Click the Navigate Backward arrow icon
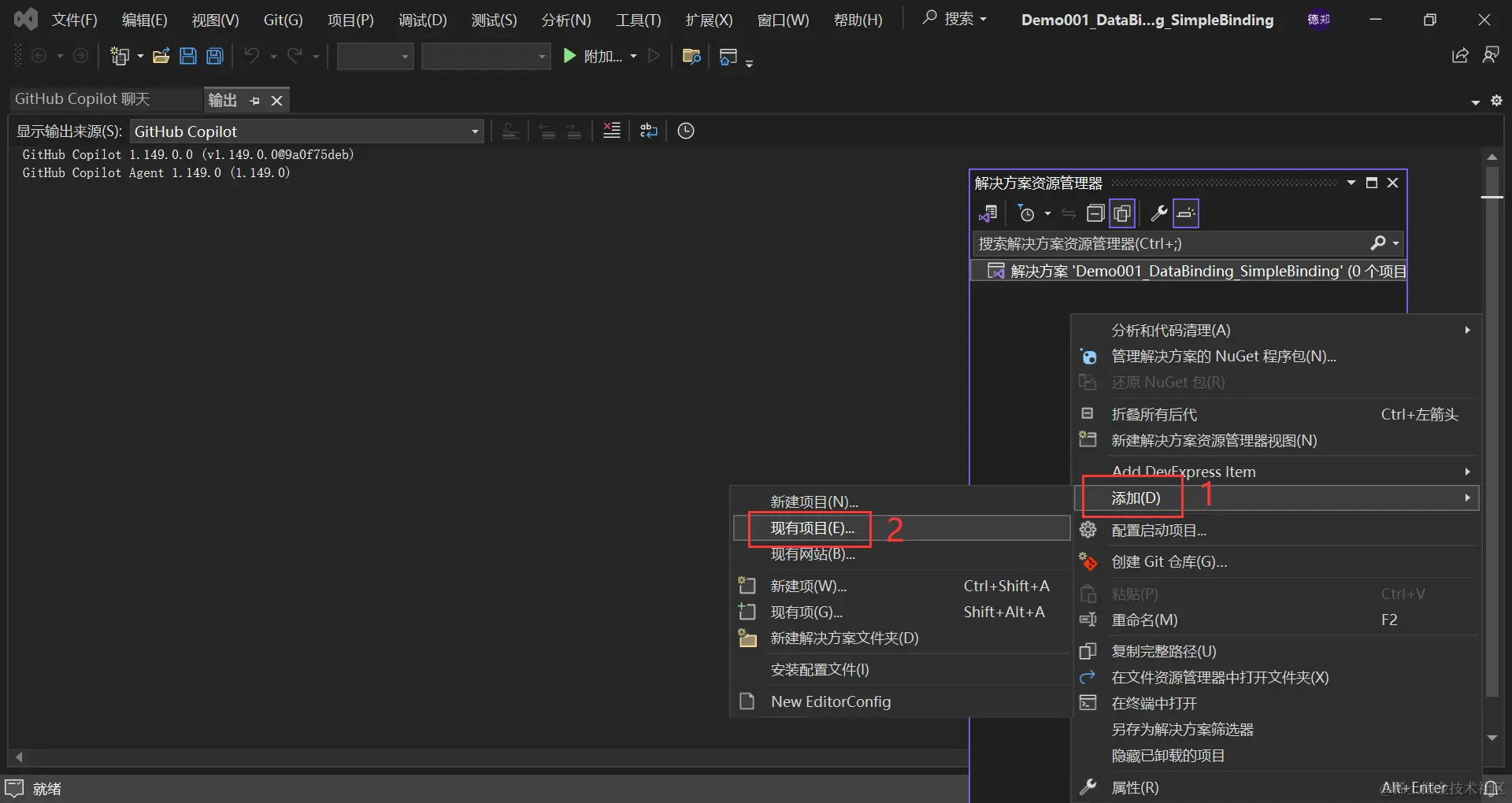The height and width of the screenshot is (803, 1512). [39, 56]
